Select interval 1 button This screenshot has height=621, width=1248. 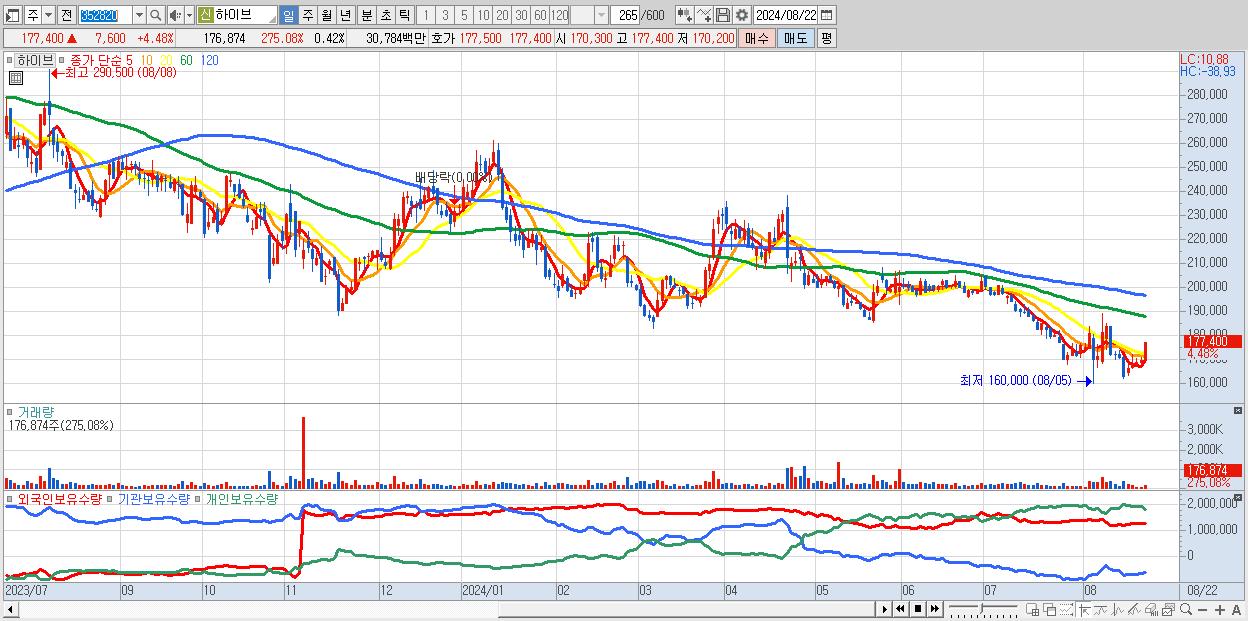click(x=426, y=15)
